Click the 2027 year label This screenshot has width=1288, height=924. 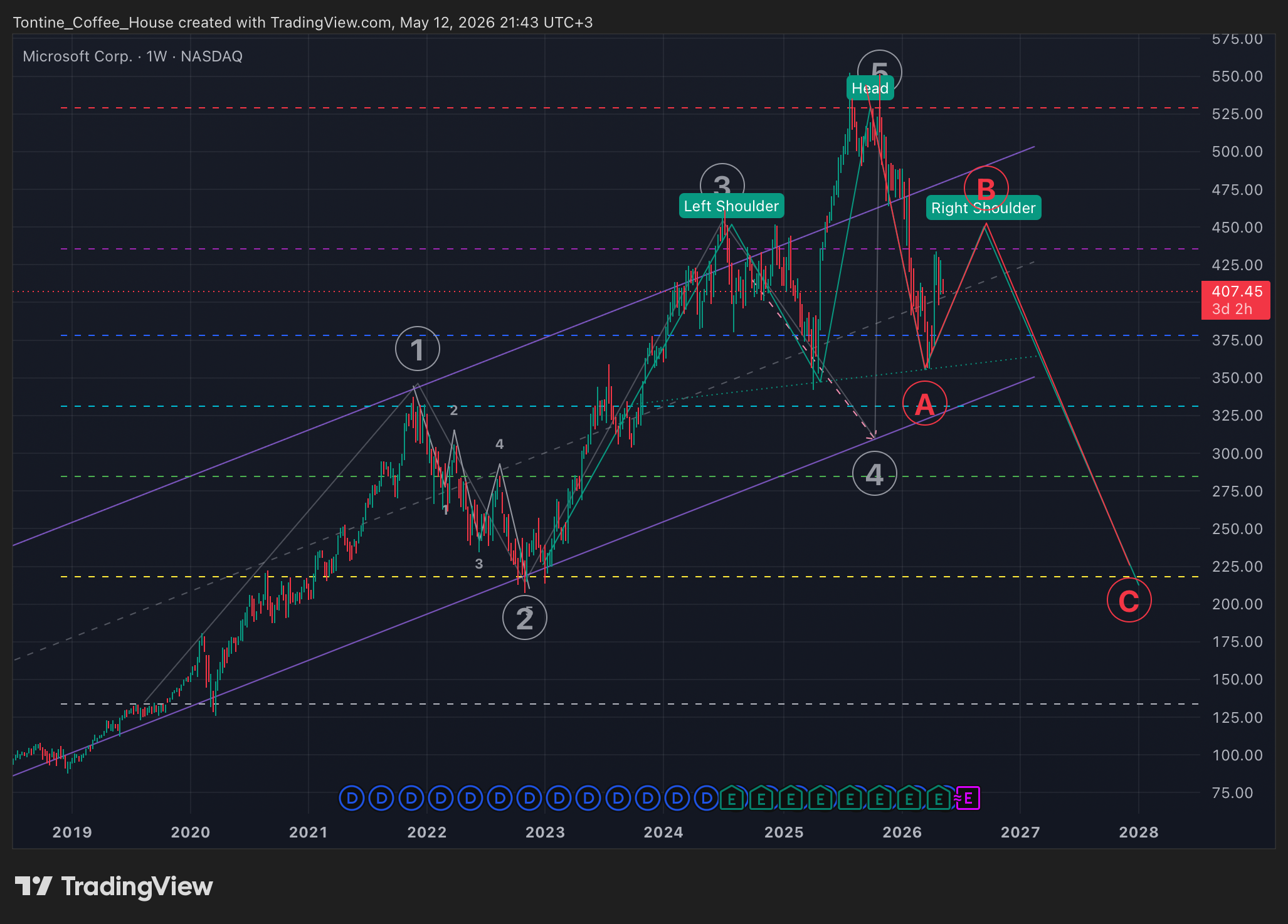pyautogui.click(x=1020, y=832)
